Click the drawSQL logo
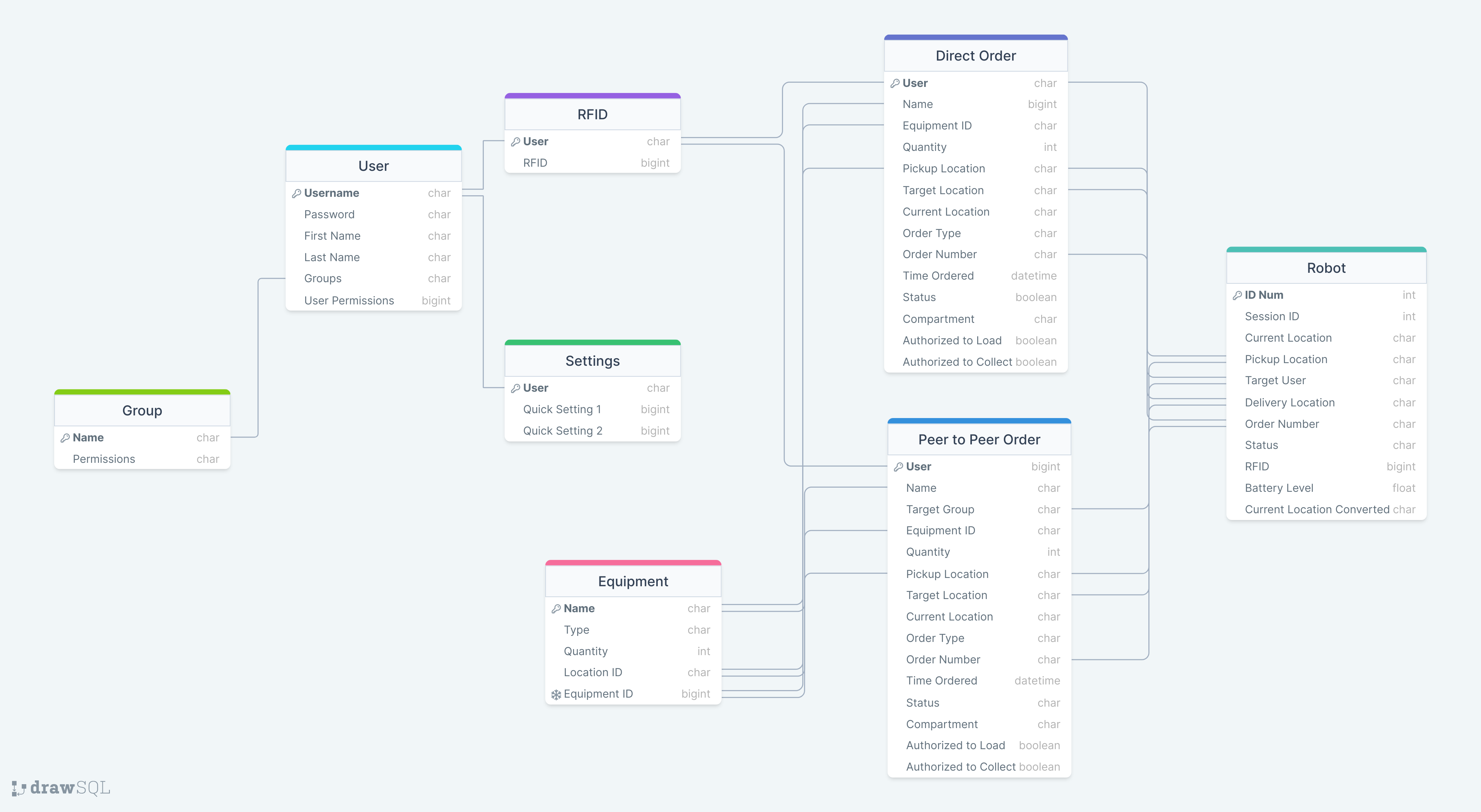1481x812 pixels. coord(61,787)
